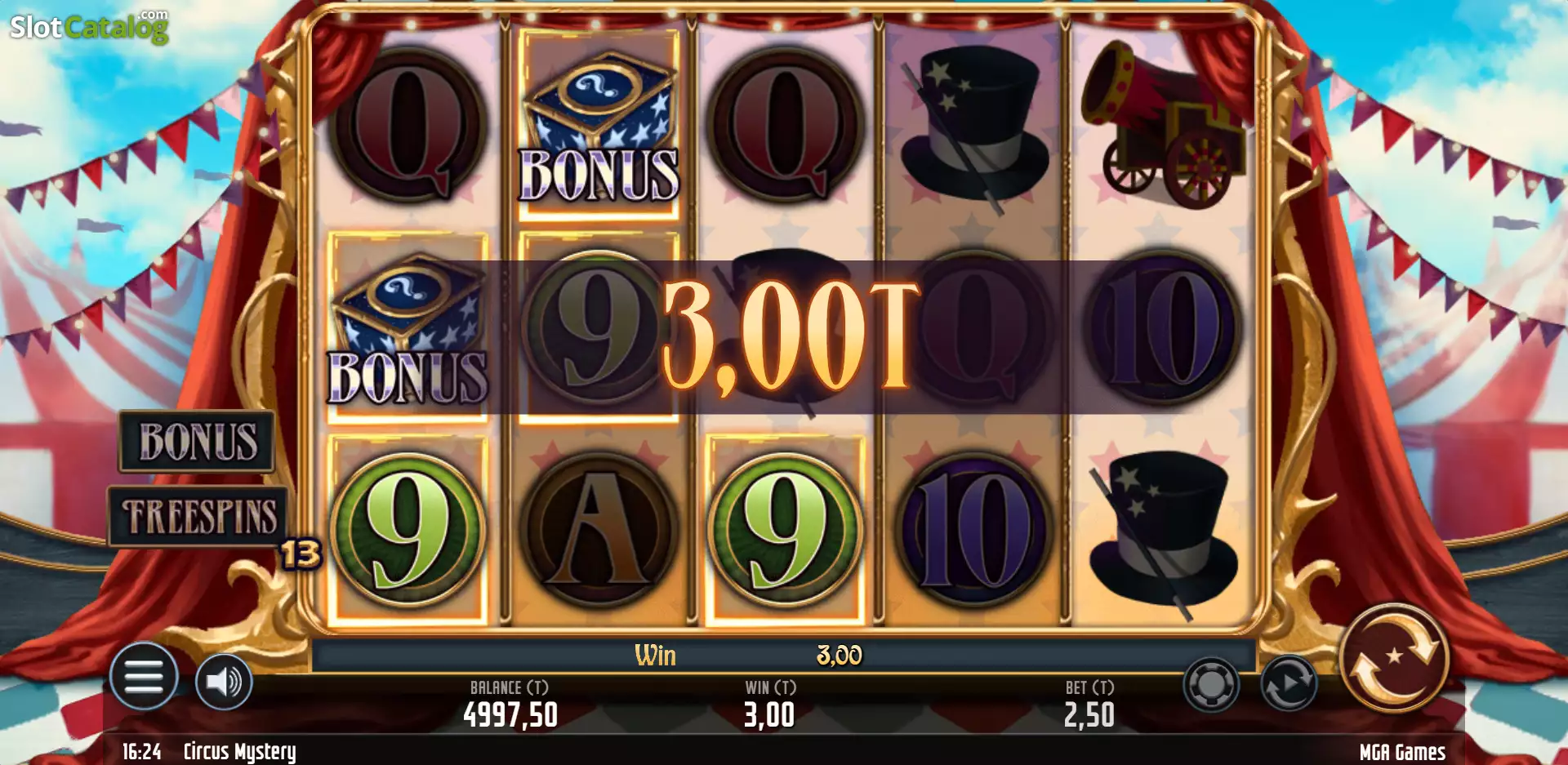Click the bottom-right magician hat symbol
The image size is (1568, 765).
tap(1163, 532)
